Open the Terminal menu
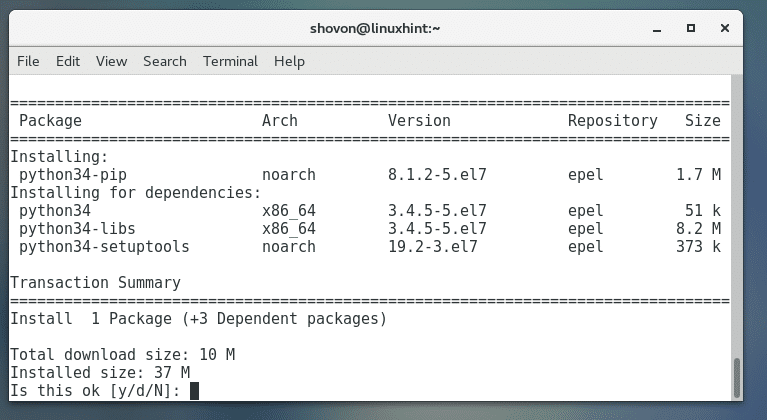Image resolution: width=767 pixels, height=420 pixels. (230, 61)
